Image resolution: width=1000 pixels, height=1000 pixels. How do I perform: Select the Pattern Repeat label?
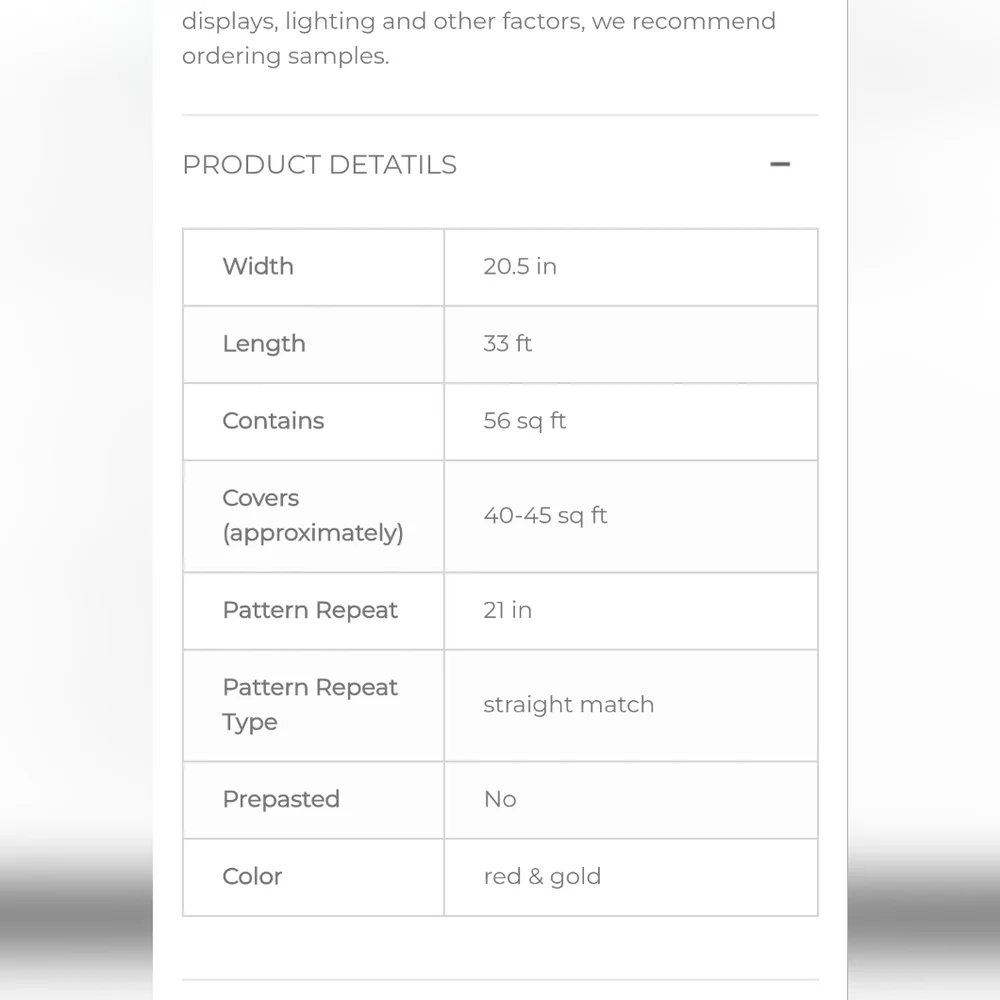pyautogui.click(x=310, y=610)
